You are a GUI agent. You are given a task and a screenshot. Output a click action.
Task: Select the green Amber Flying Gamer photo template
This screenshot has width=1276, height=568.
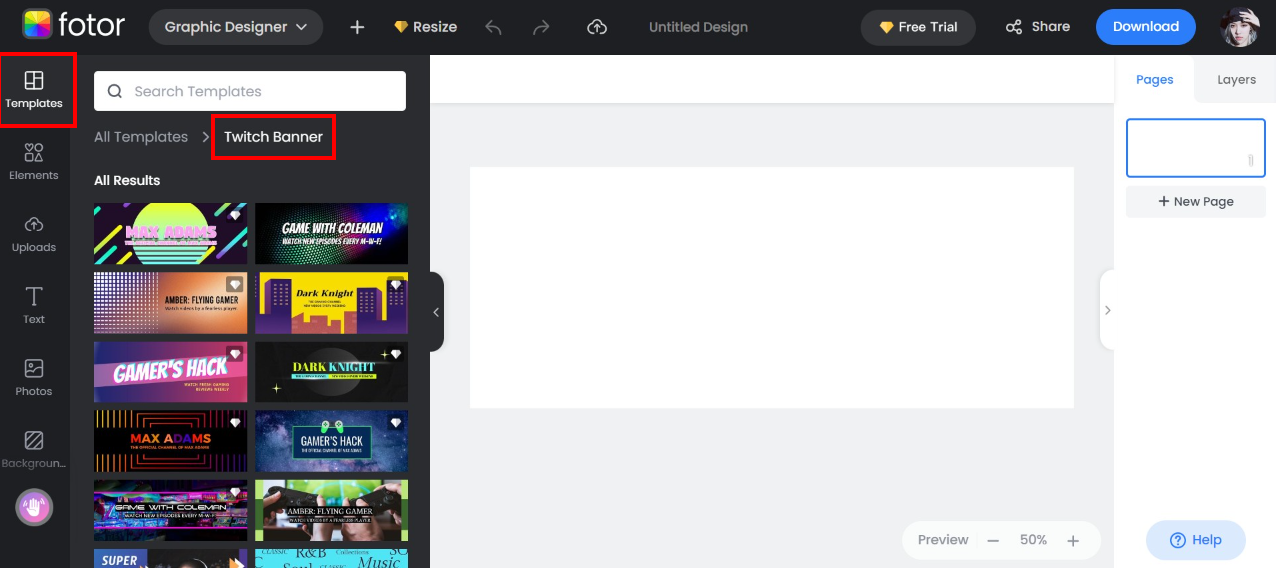pyautogui.click(x=331, y=510)
